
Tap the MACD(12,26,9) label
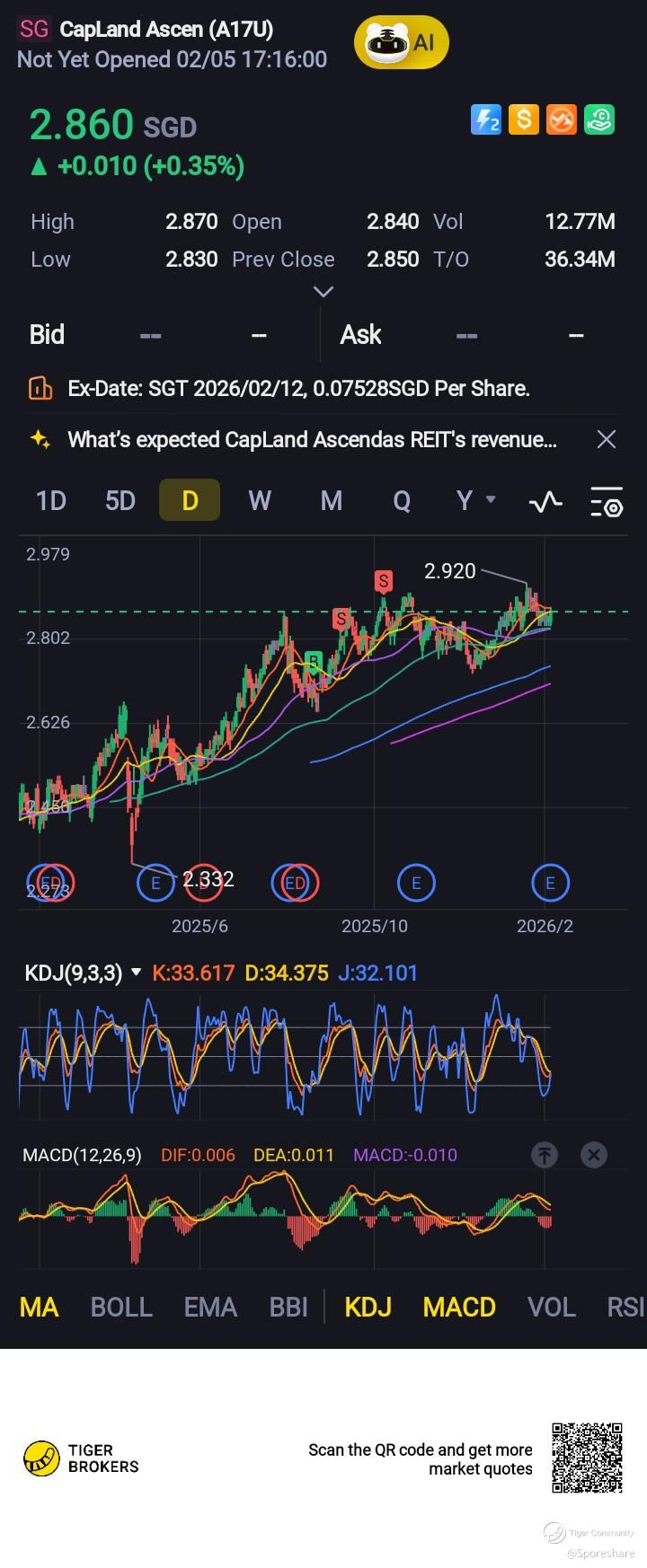pos(82,1155)
